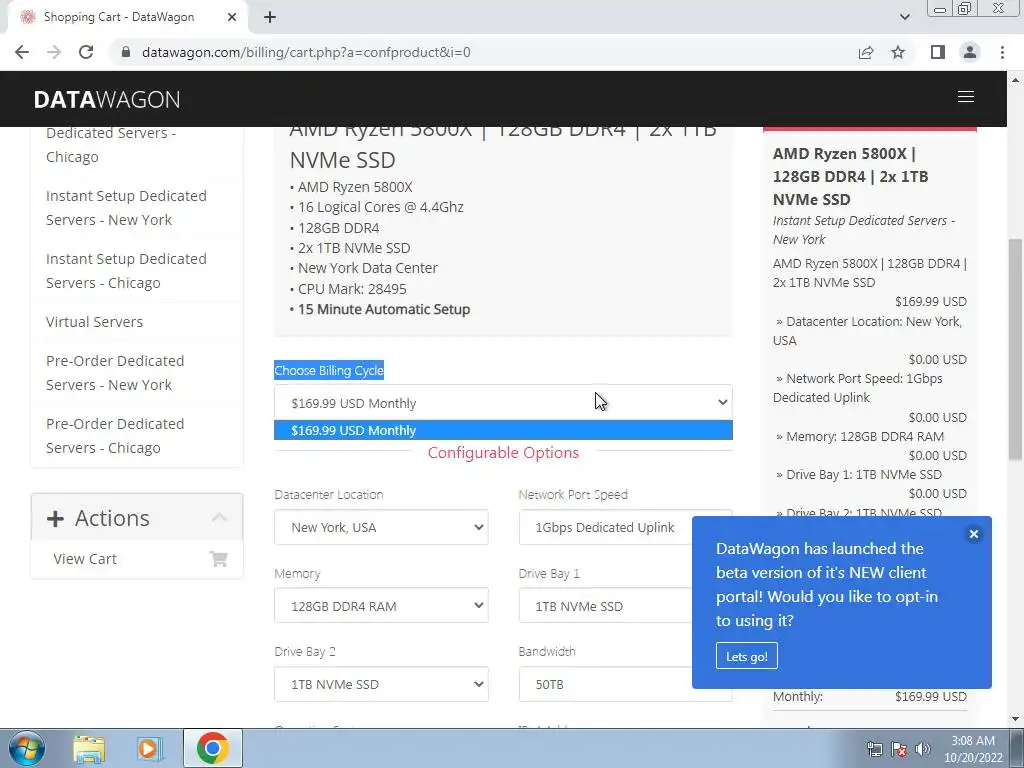Reload the page with refresh icon
Screen dimensions: 1024x768
click(86, 52)
